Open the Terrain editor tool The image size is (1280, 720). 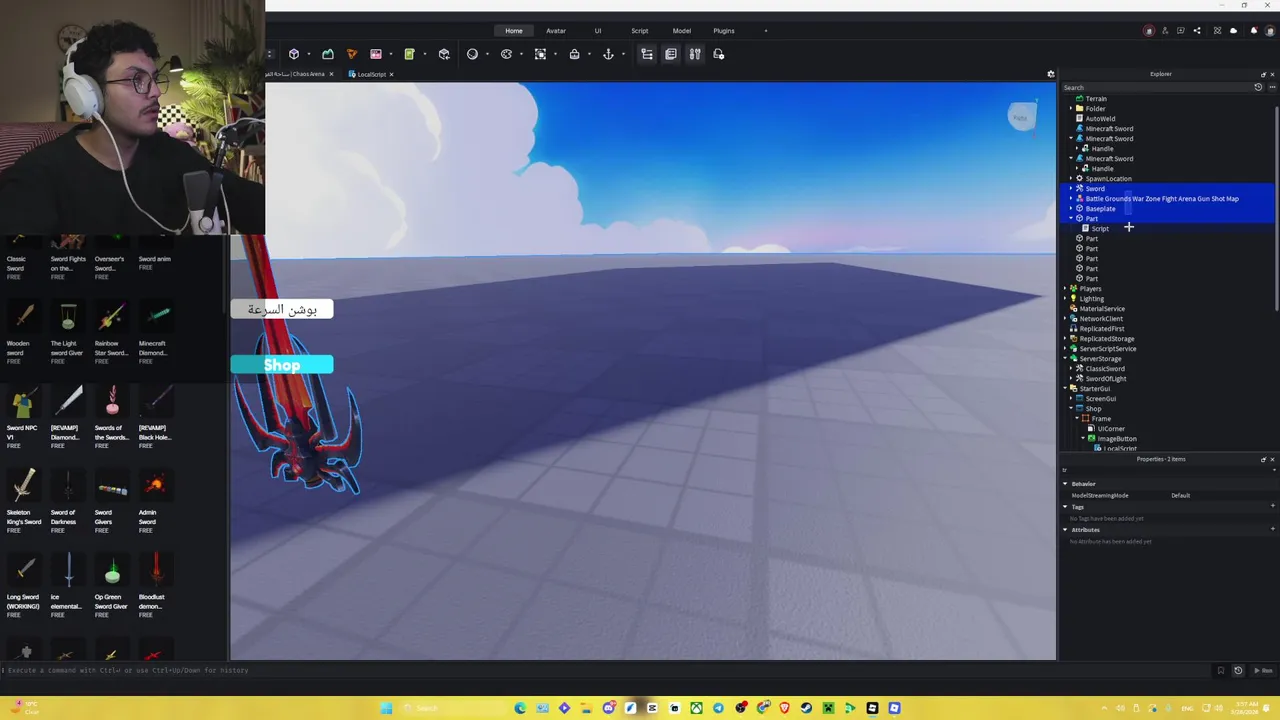click(x=327, y=54)
